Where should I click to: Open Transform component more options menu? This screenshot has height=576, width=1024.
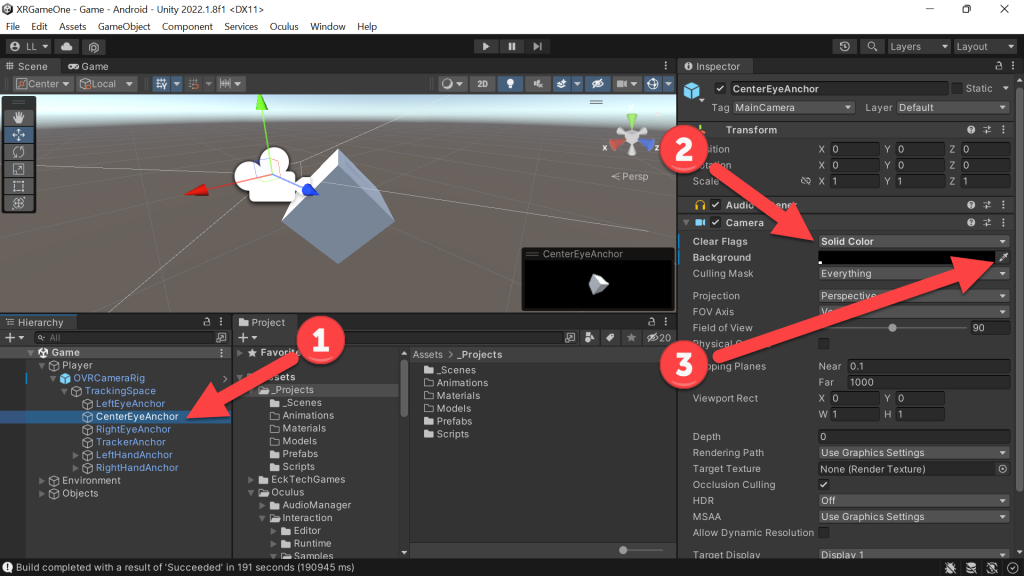pos(1004,130)
